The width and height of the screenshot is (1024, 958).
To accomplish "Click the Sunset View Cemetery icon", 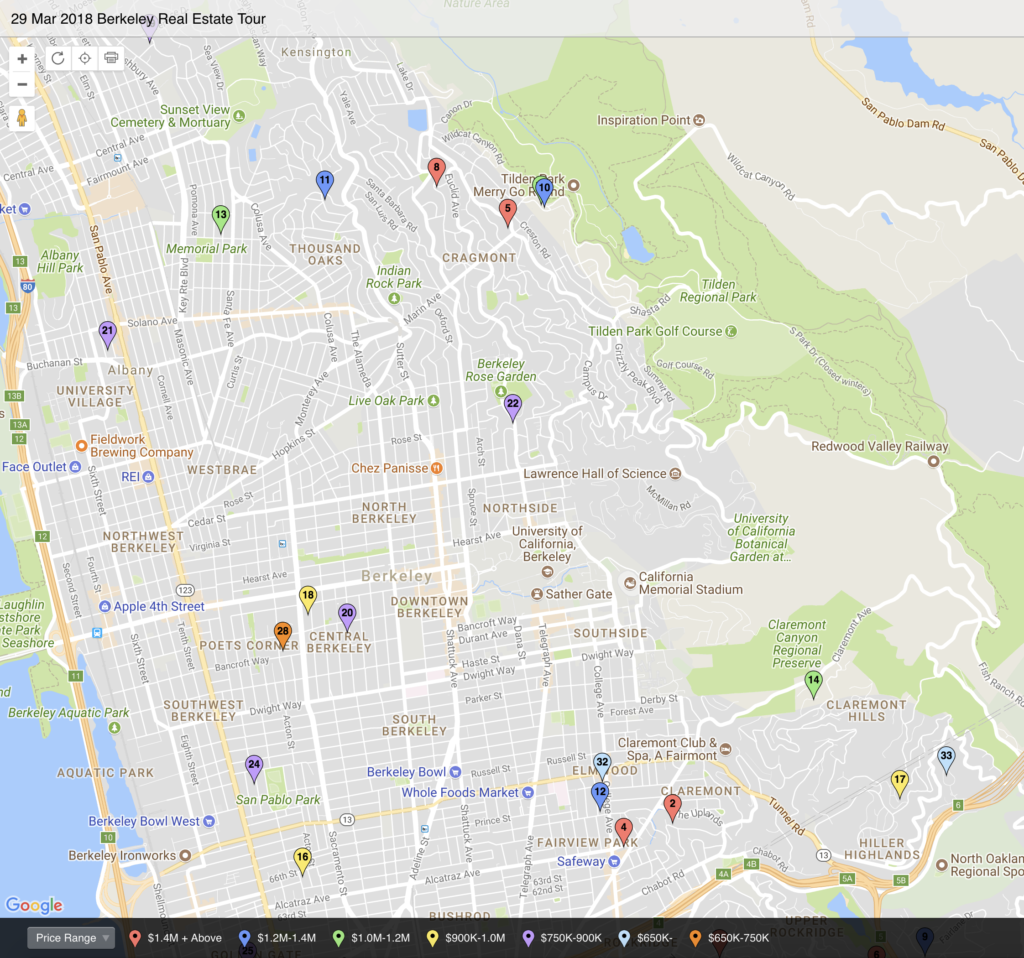I will click(x=240, y=116).
